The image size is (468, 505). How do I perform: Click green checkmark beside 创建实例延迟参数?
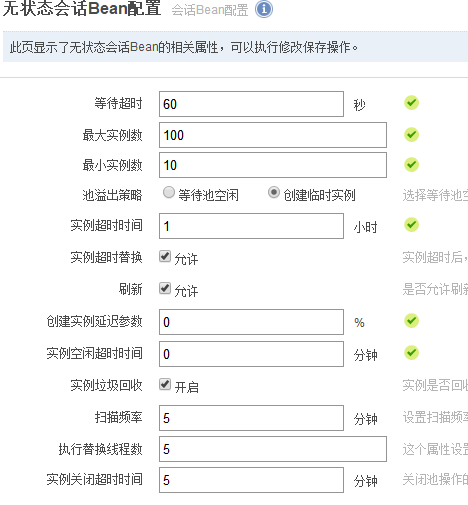412,321
